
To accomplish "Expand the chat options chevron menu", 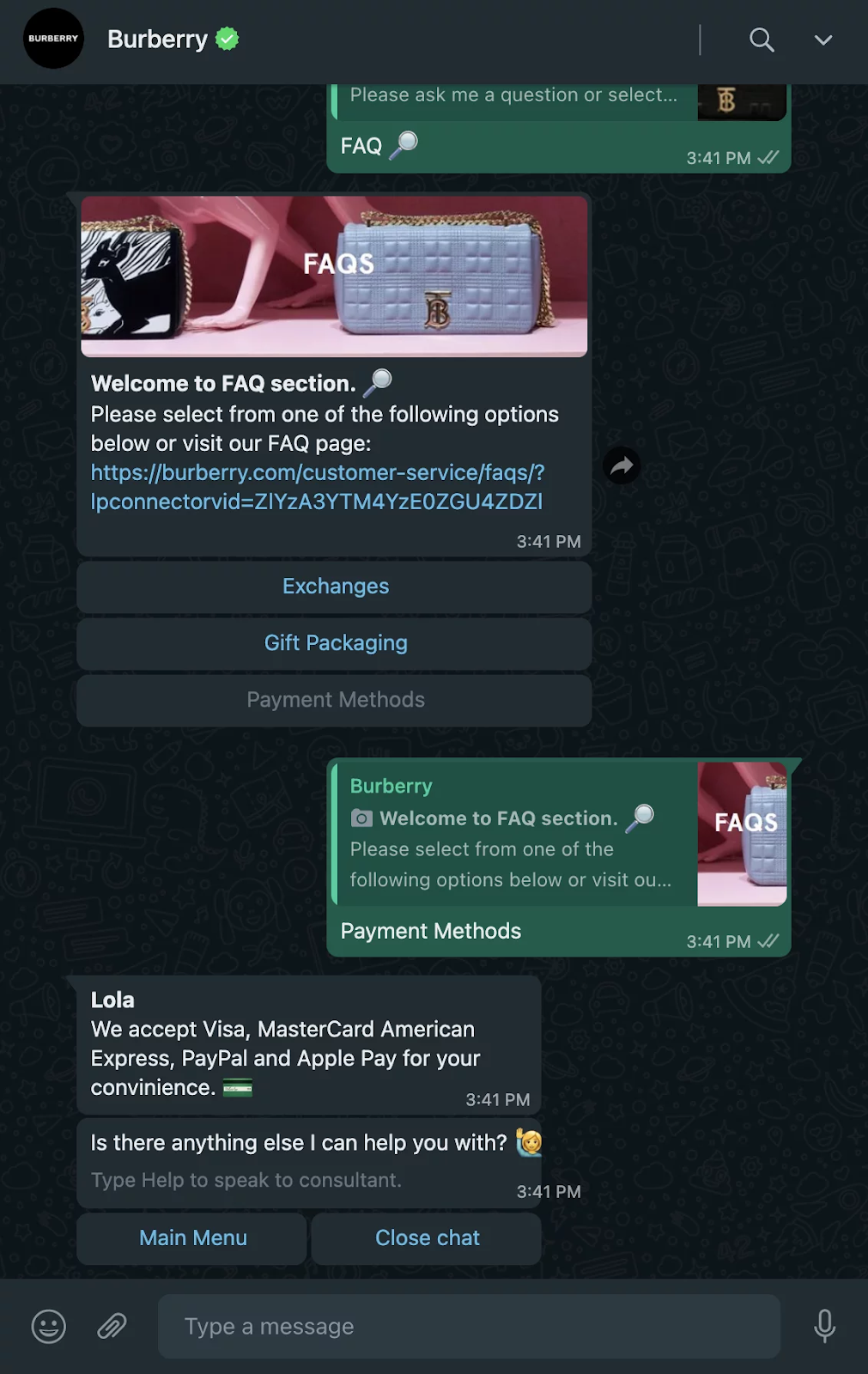I will [822, 40].
